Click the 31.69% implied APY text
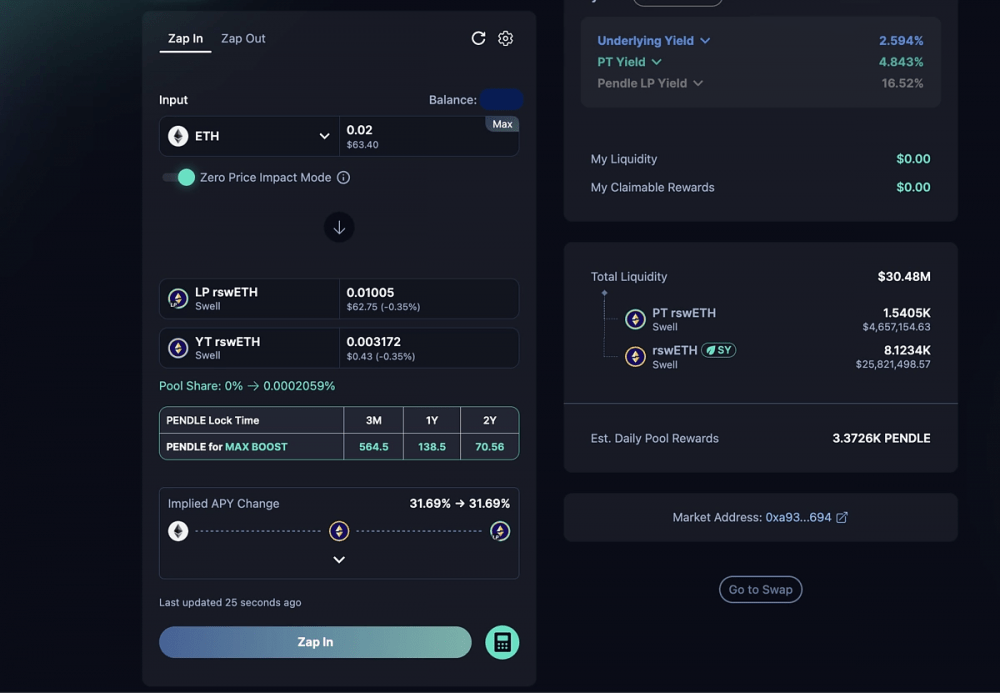 [x=460, y=504]
